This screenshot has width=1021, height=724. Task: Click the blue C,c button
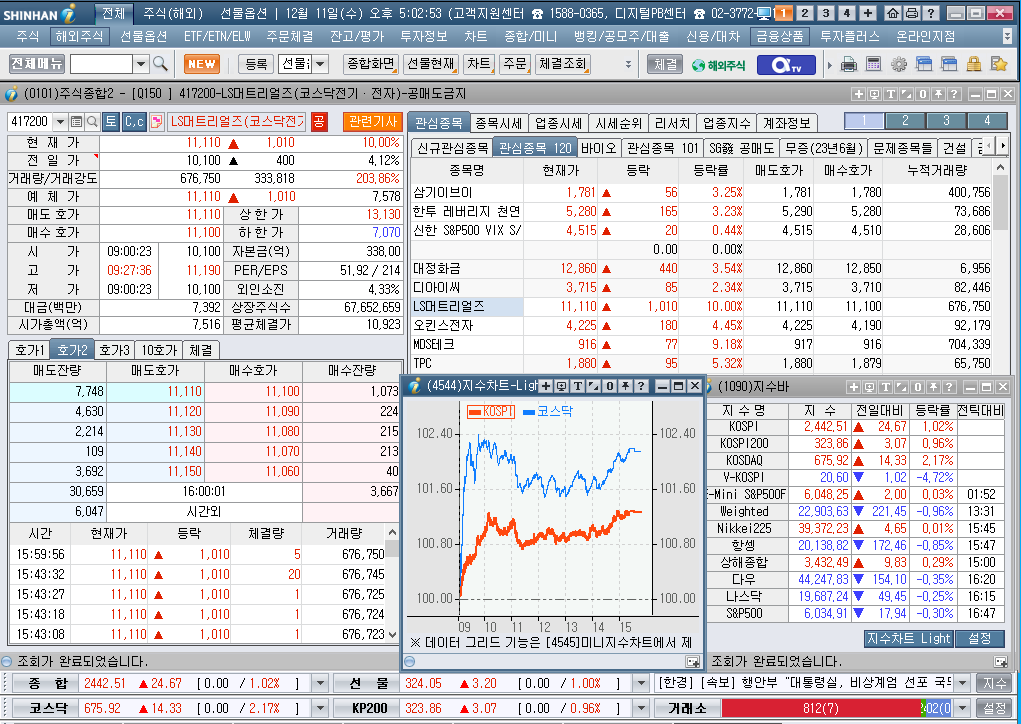pyautogui.click(x=134, y=122)
